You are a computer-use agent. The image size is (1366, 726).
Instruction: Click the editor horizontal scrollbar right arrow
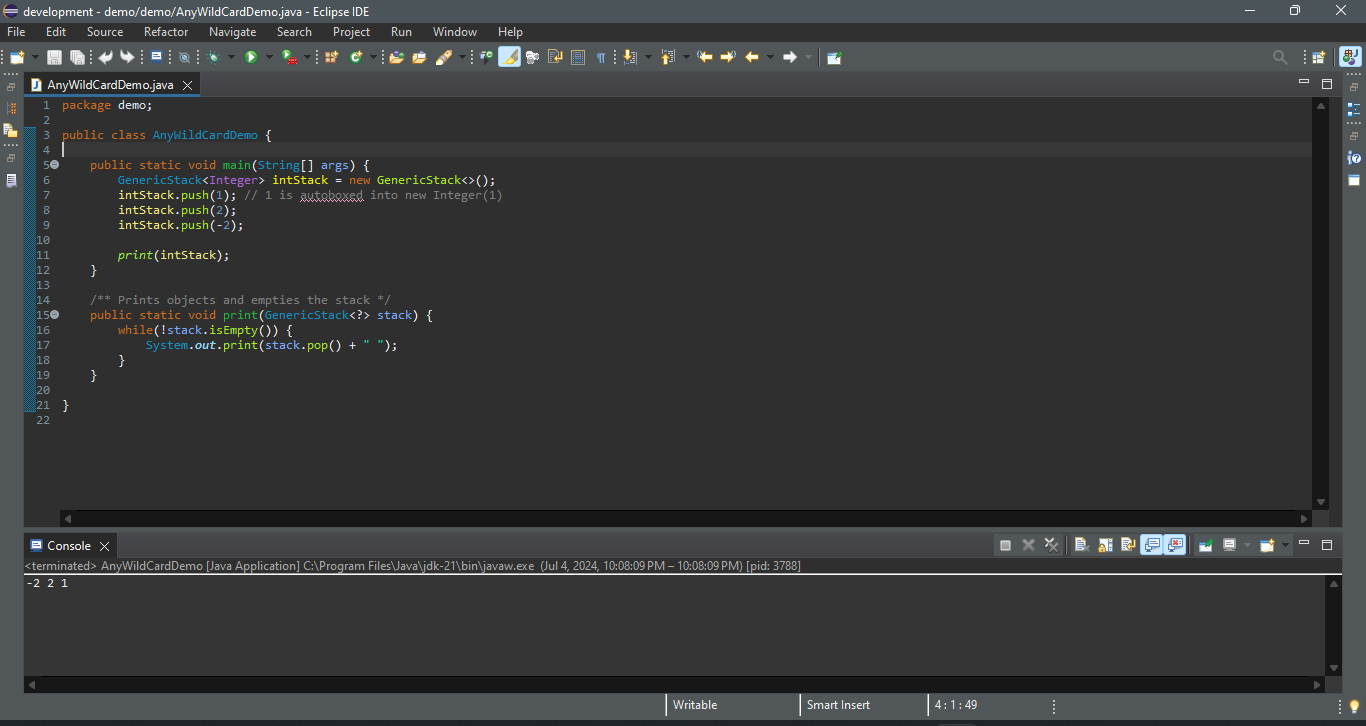pyautogui.click(x=1304, y=519)
